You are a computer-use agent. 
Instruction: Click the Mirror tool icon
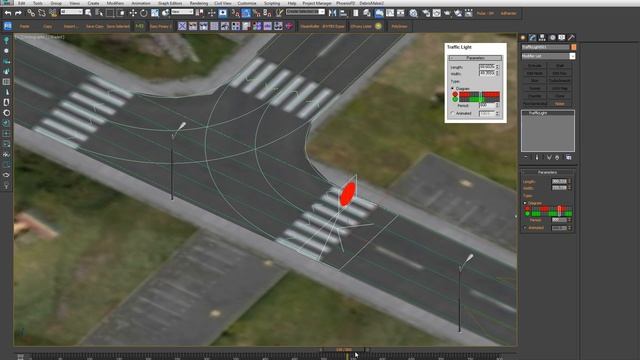click(332, 13)
